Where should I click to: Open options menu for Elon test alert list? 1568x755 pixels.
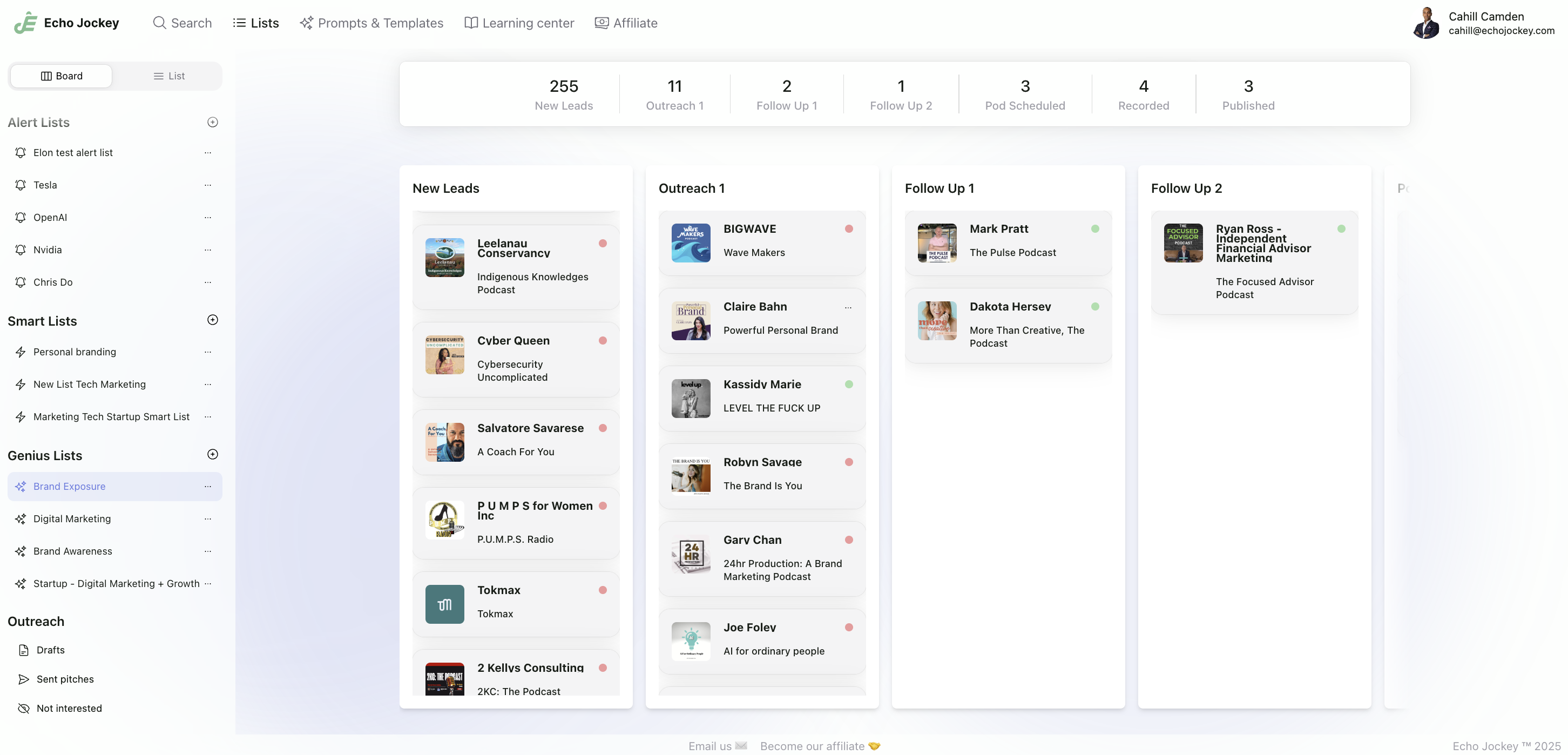coord(207,153)
